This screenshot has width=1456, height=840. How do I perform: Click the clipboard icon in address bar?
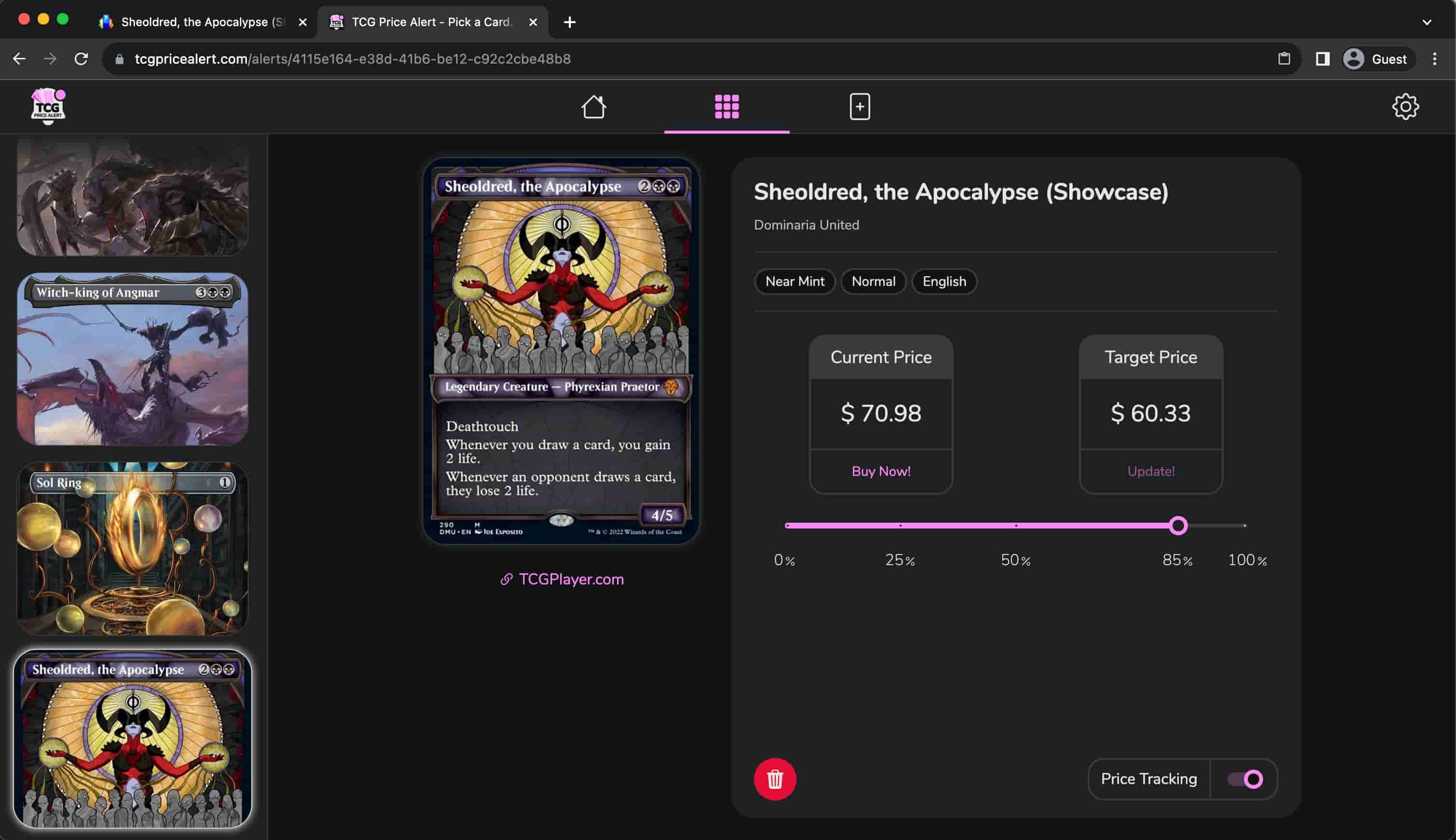click(x=1283, y=59)
